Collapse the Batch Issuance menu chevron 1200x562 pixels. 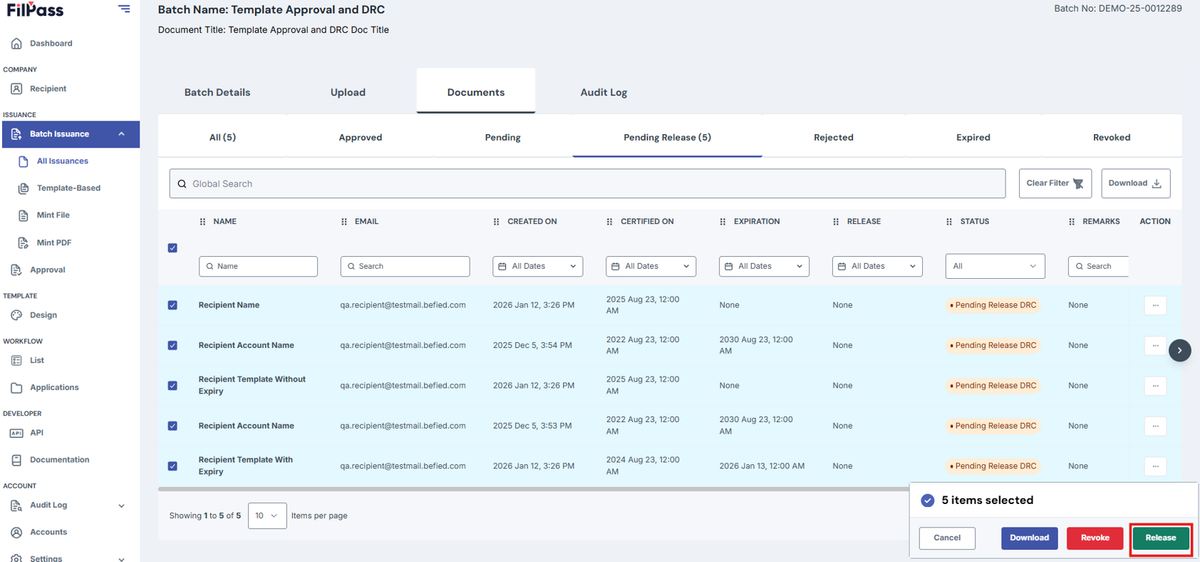point(121,134)
